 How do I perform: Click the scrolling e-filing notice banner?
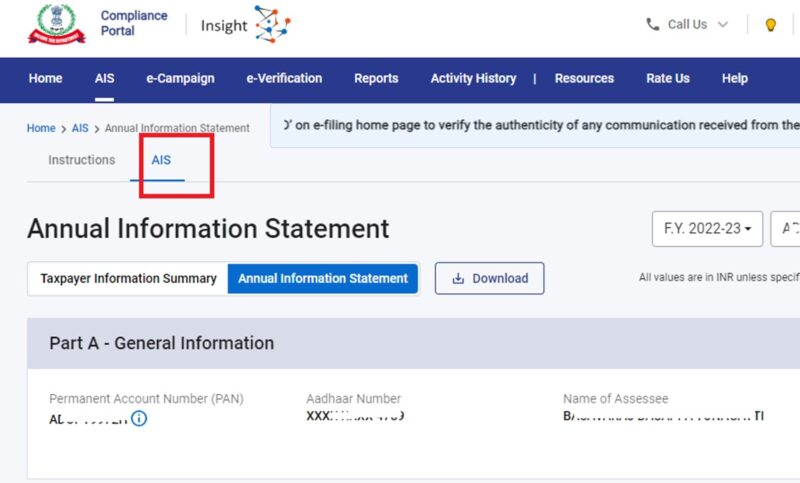[535, 126]
